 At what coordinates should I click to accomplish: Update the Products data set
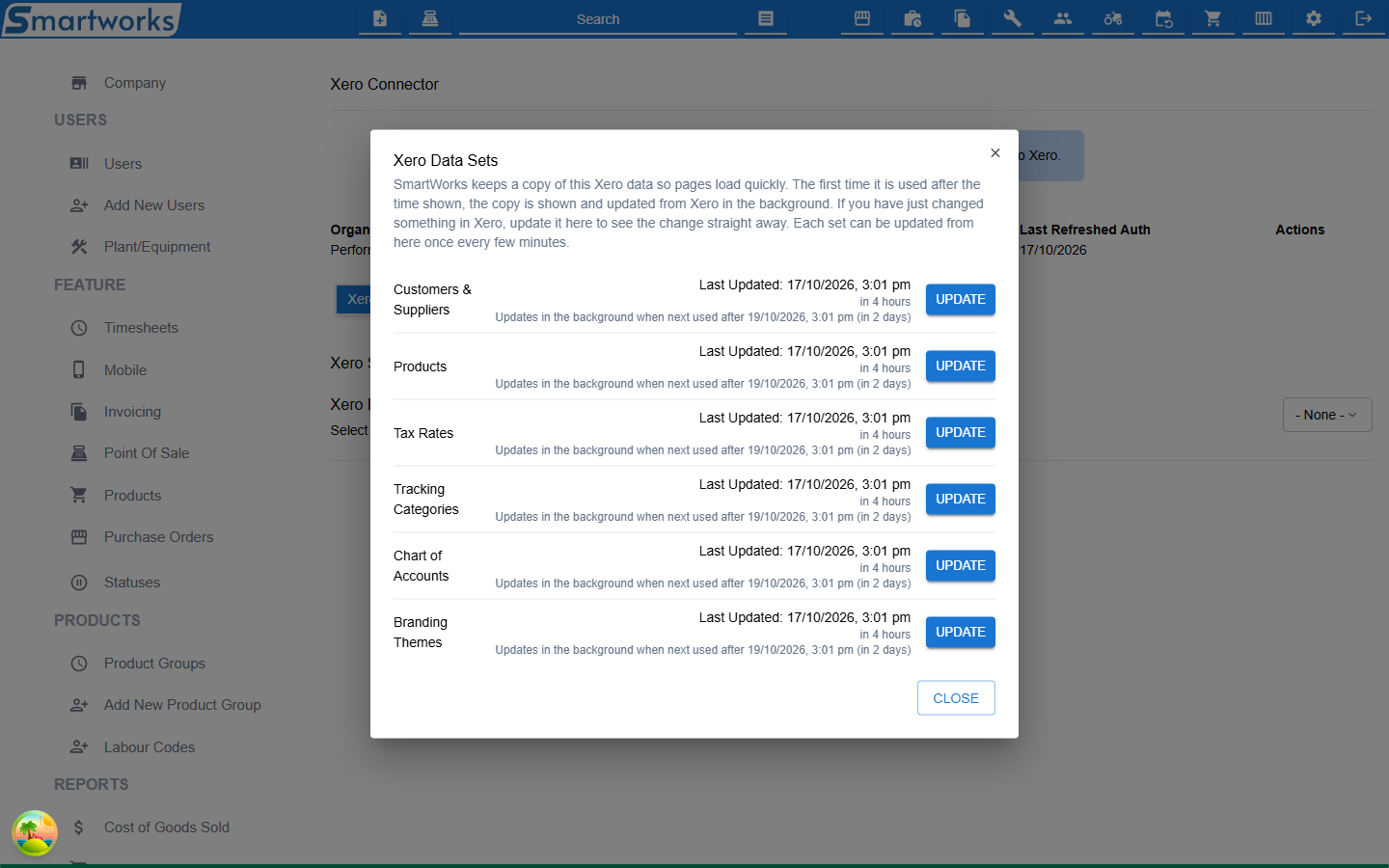[x=961, y=366]
